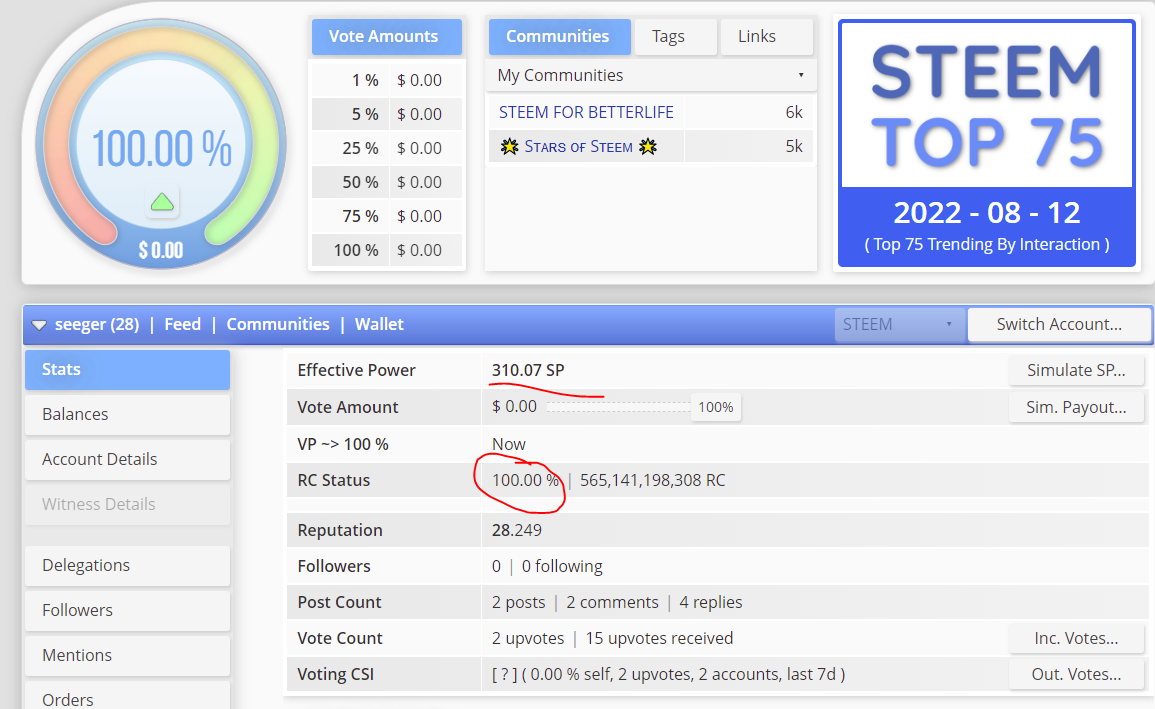Click the 5 % vote amount row

(x=387, y=114)
